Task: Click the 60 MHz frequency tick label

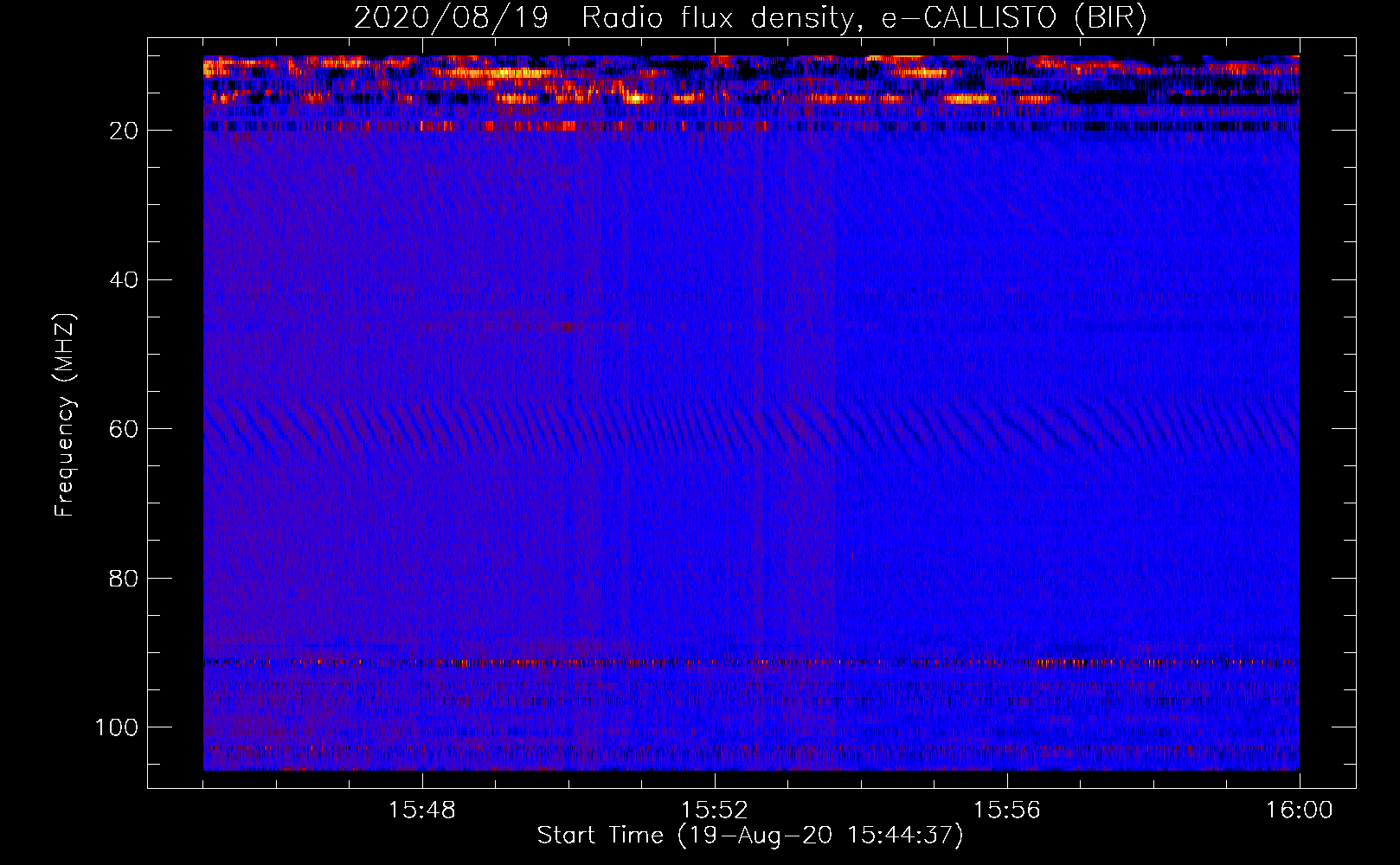Action: click(124, 429)
